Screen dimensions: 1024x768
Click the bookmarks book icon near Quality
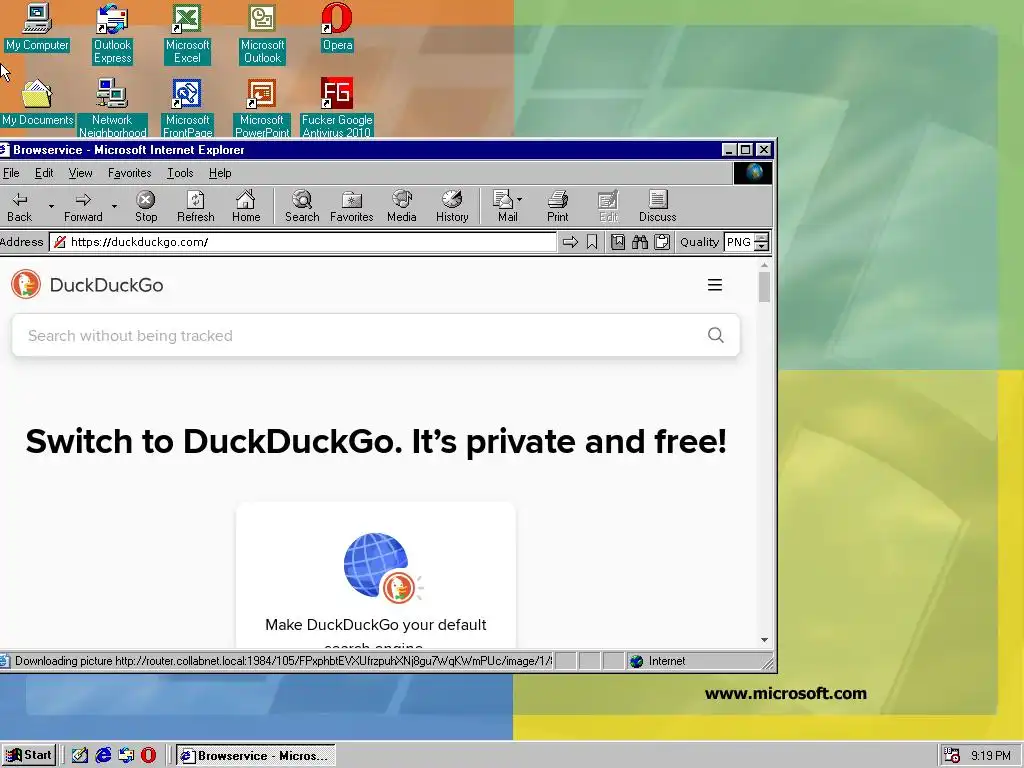pos(618,242)
